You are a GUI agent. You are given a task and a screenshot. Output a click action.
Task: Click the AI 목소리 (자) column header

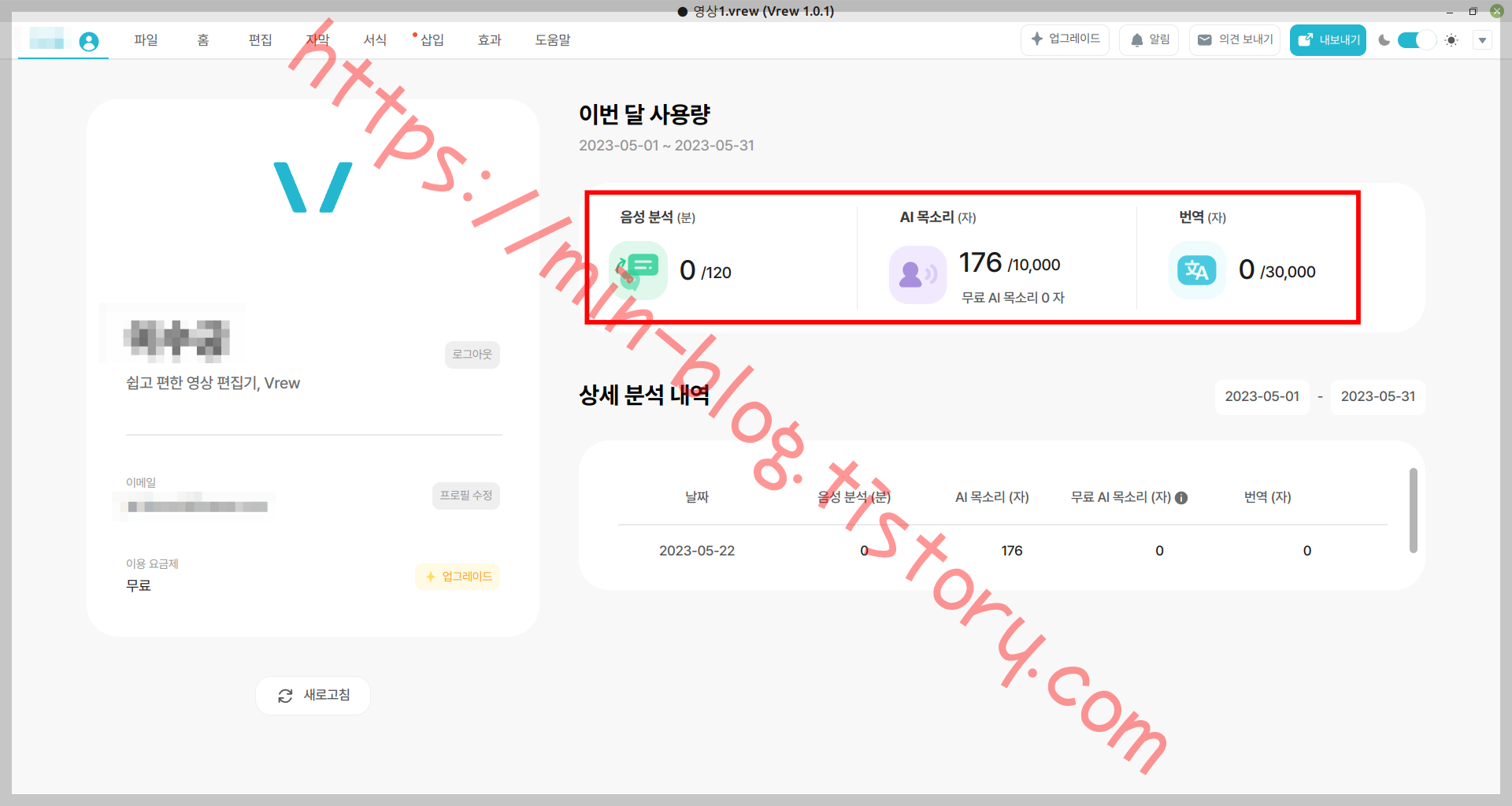991,497
